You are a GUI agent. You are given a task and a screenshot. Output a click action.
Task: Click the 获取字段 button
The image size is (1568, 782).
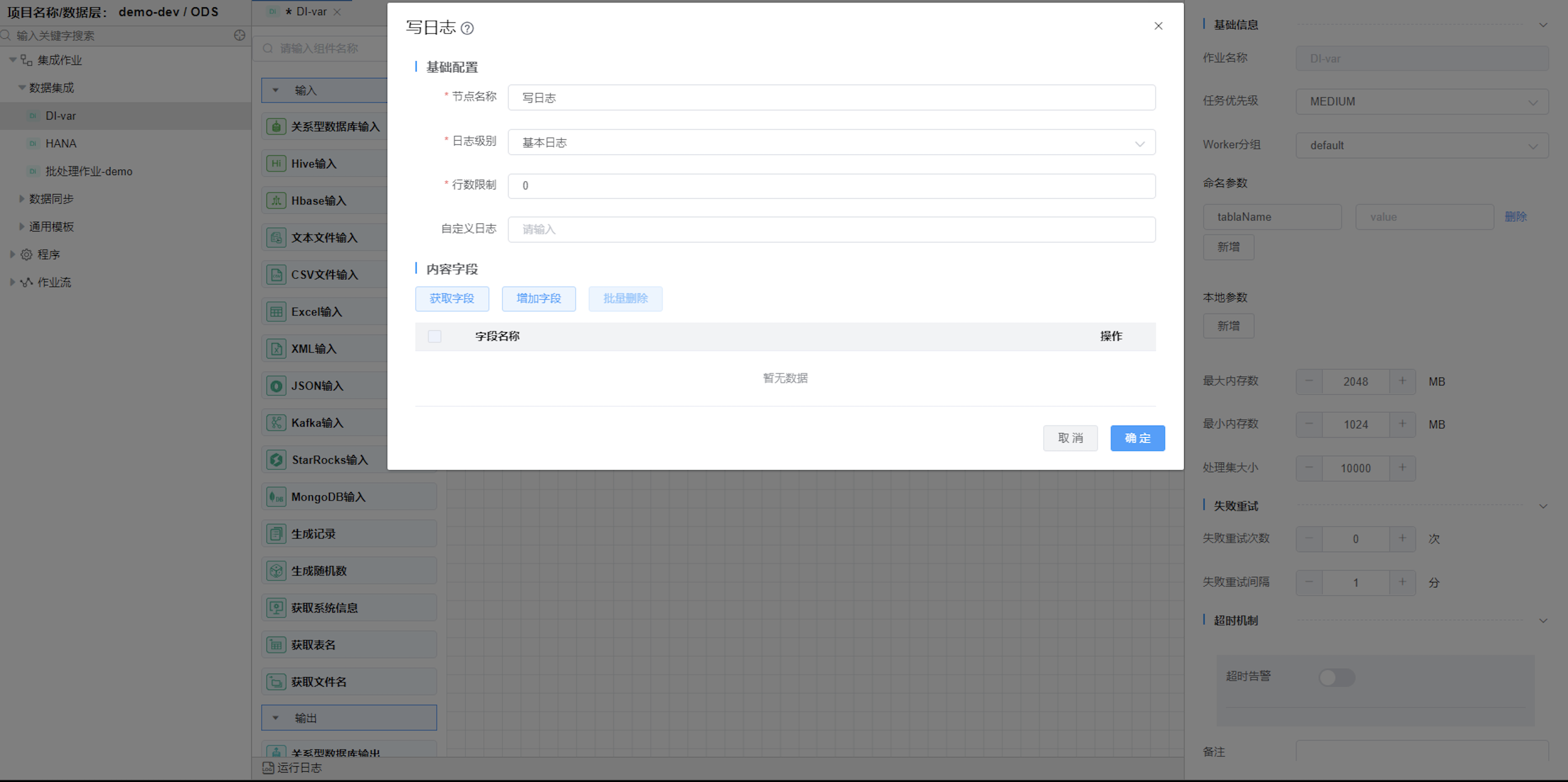pyautogui.click(x=452, y=298)
